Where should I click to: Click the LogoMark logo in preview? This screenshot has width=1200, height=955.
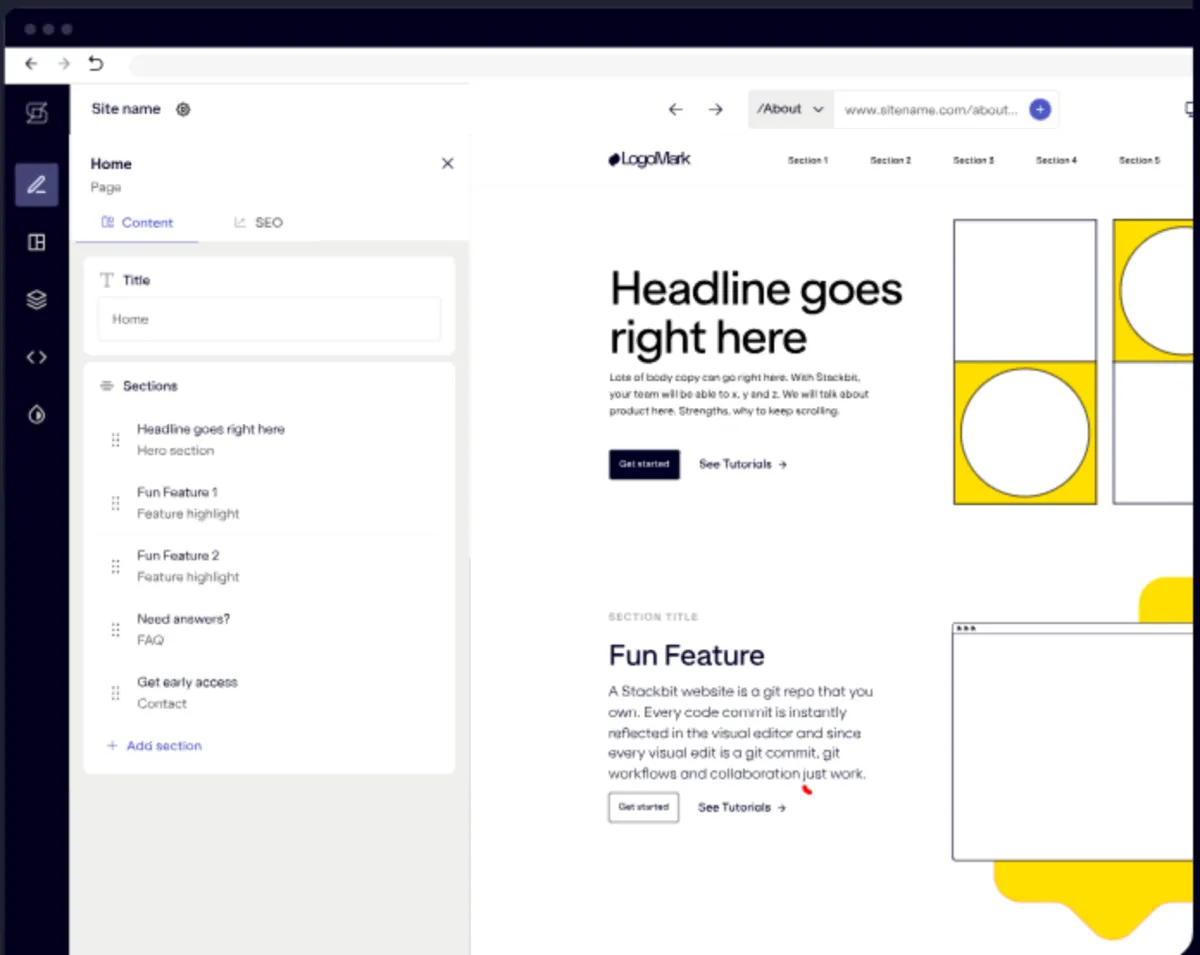pos(649,159)
